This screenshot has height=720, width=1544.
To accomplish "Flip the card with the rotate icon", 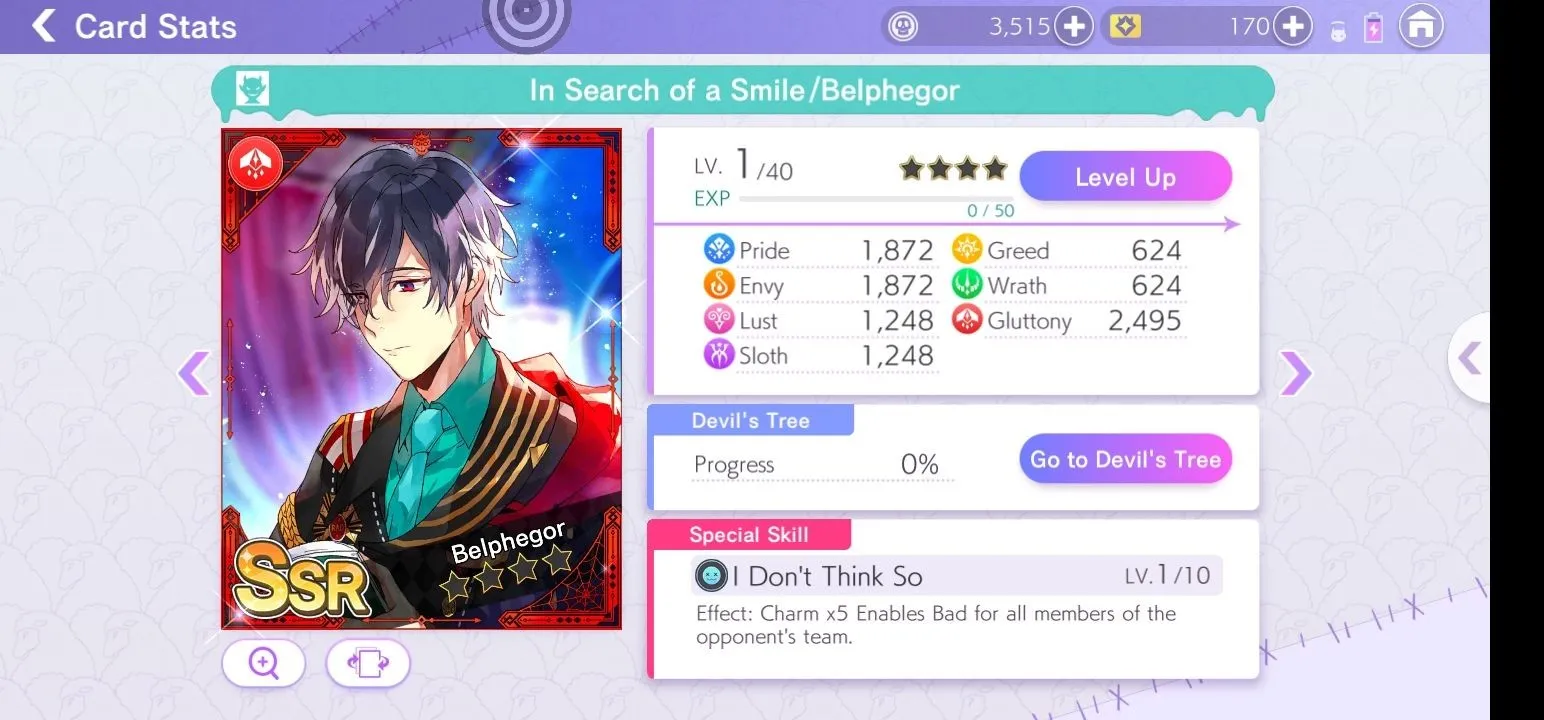I will tap(368, 663).
